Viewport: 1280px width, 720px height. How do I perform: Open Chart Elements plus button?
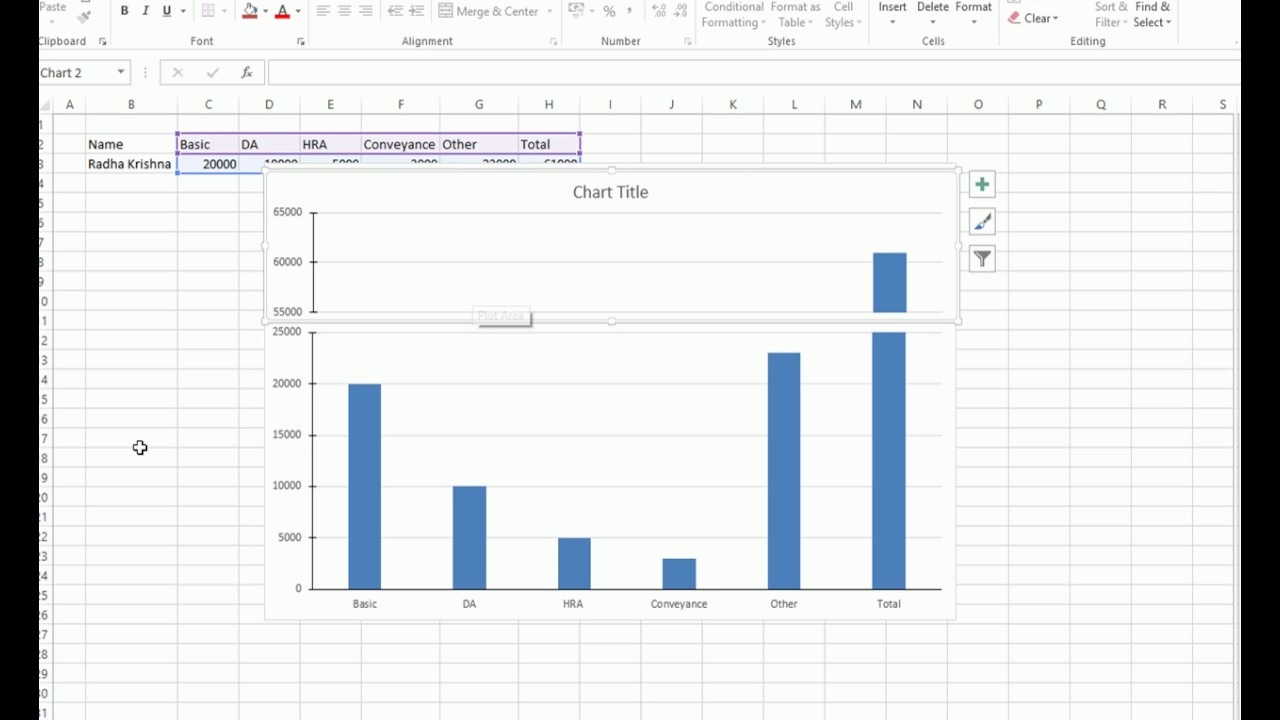982,185
